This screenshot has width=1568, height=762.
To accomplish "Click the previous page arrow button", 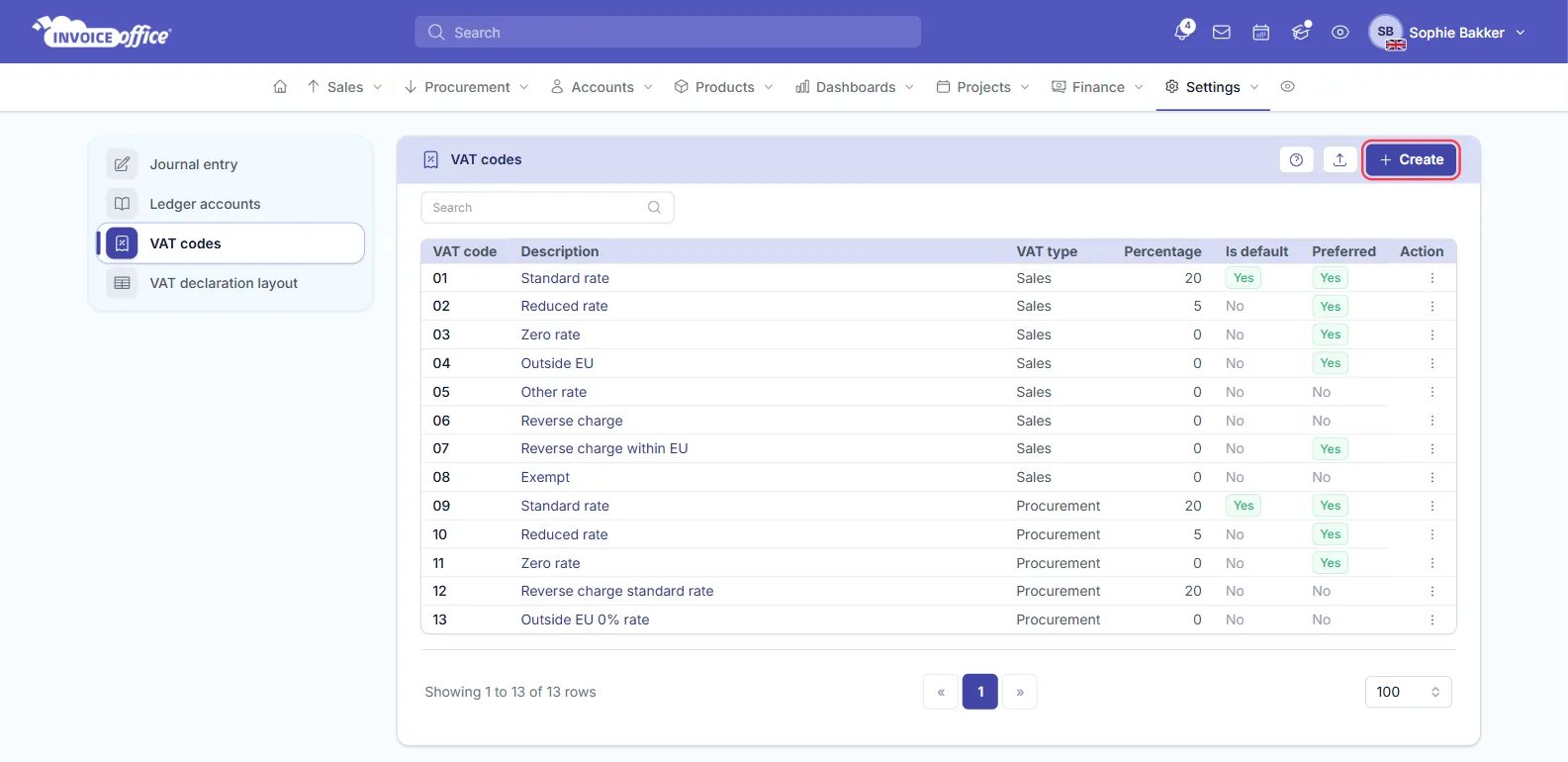I will [x=941, y=692].
